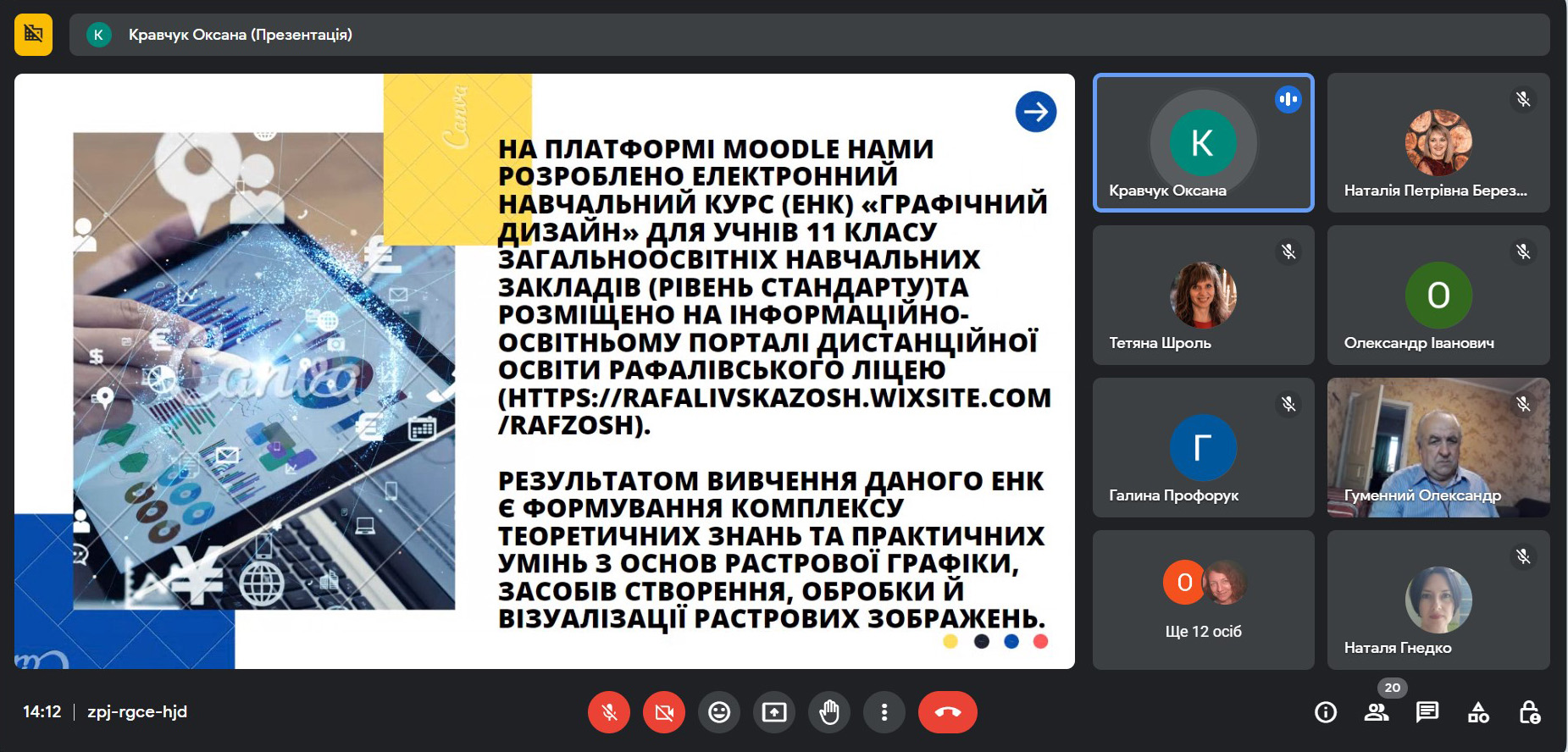
Task: Click the yellow presentation-off icon in top bar
Action: coord(34,35)
